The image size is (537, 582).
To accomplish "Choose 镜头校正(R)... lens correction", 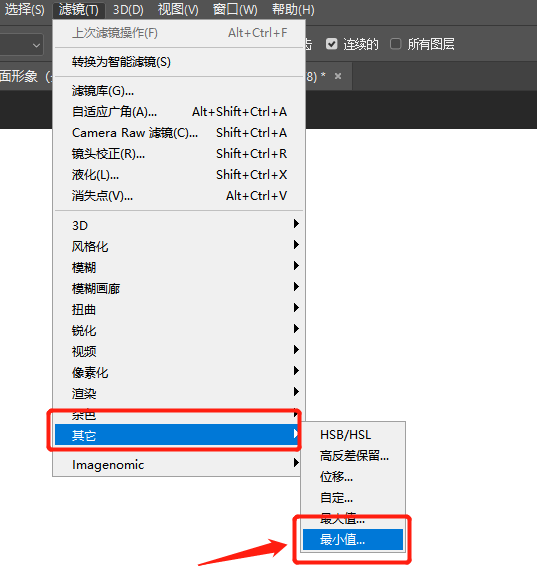I will click(x=179, y=154).
